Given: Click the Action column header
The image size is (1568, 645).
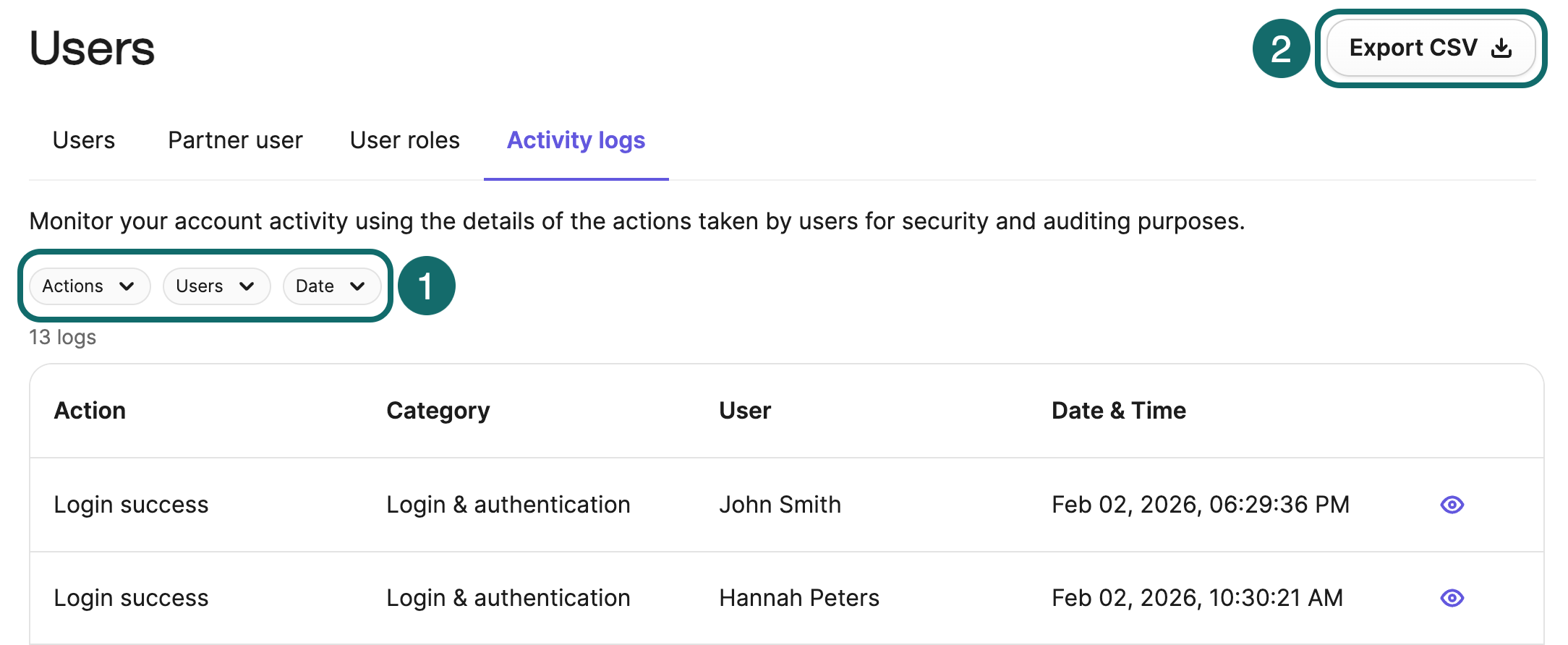Looking at the screenshot, I should tap(90, 411).
